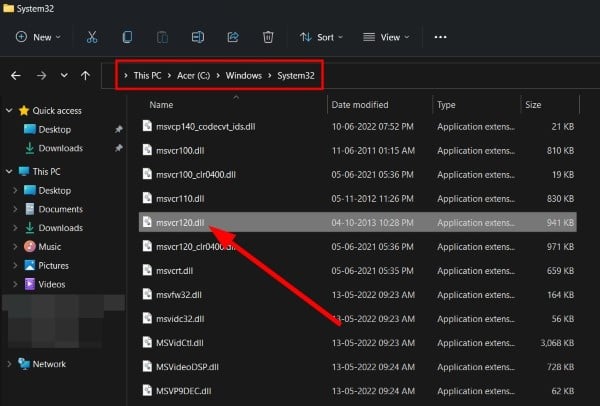Sort by Size column header
Image resolution: width=600 pixels, height=406 pixels.
(533, 105)
